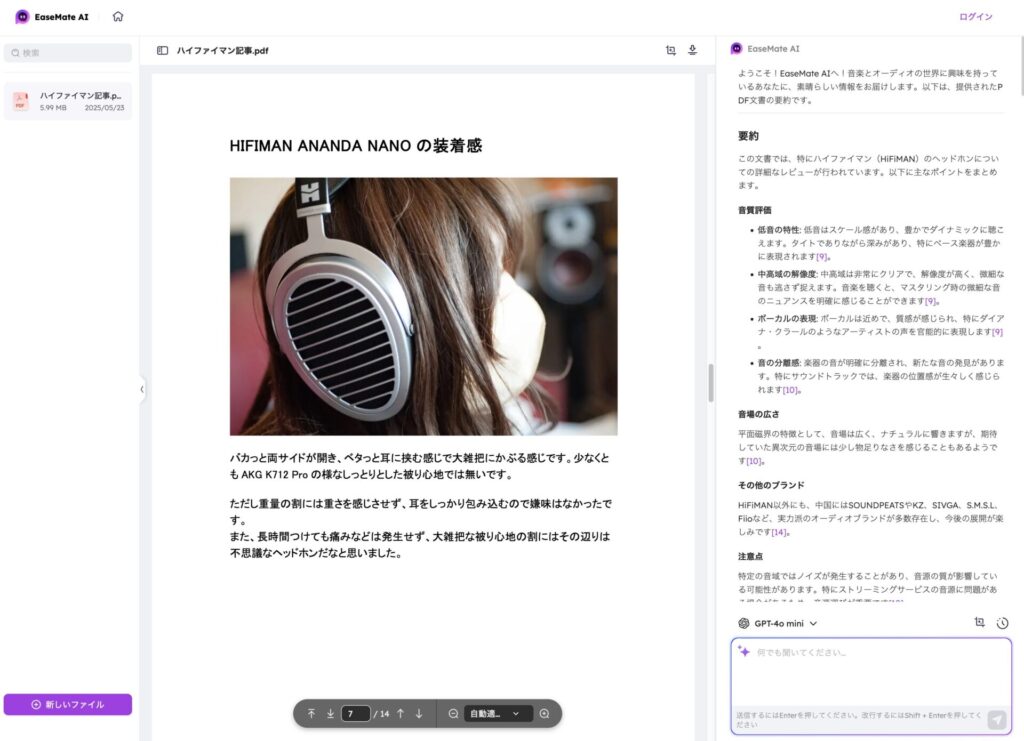Click the 検索 search field

[68, 53]
